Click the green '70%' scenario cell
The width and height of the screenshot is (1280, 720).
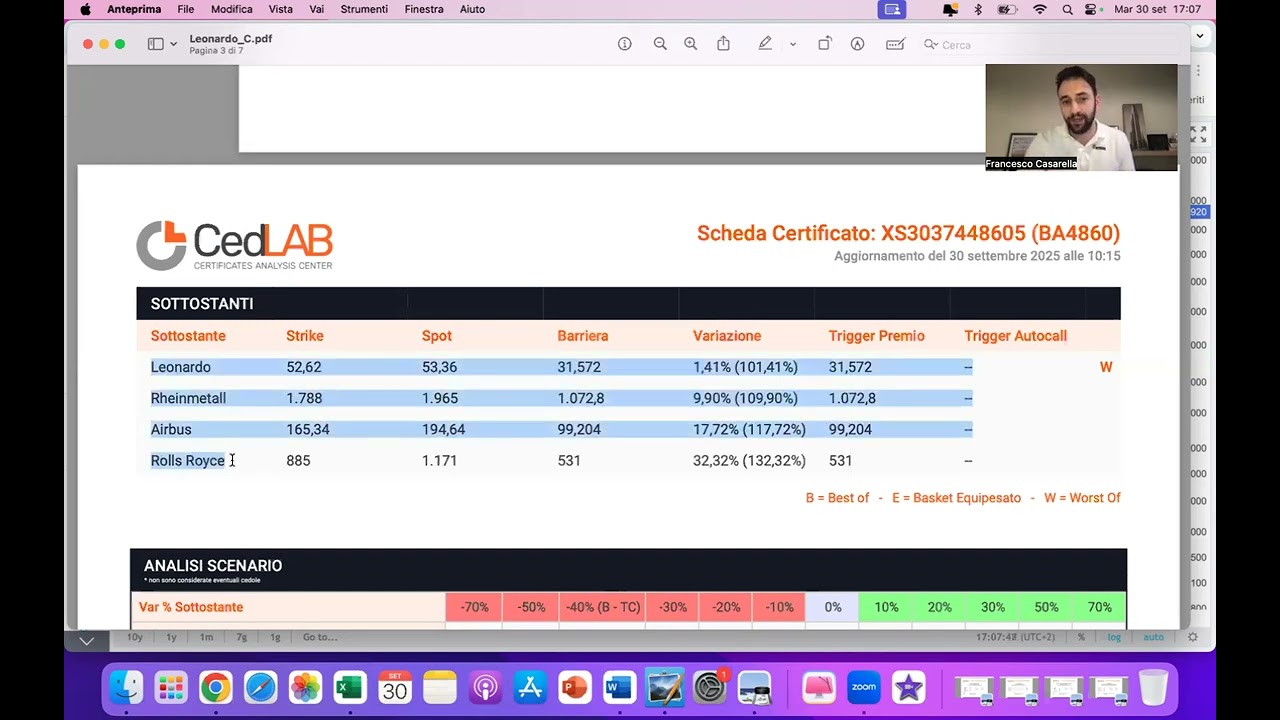1100,607
